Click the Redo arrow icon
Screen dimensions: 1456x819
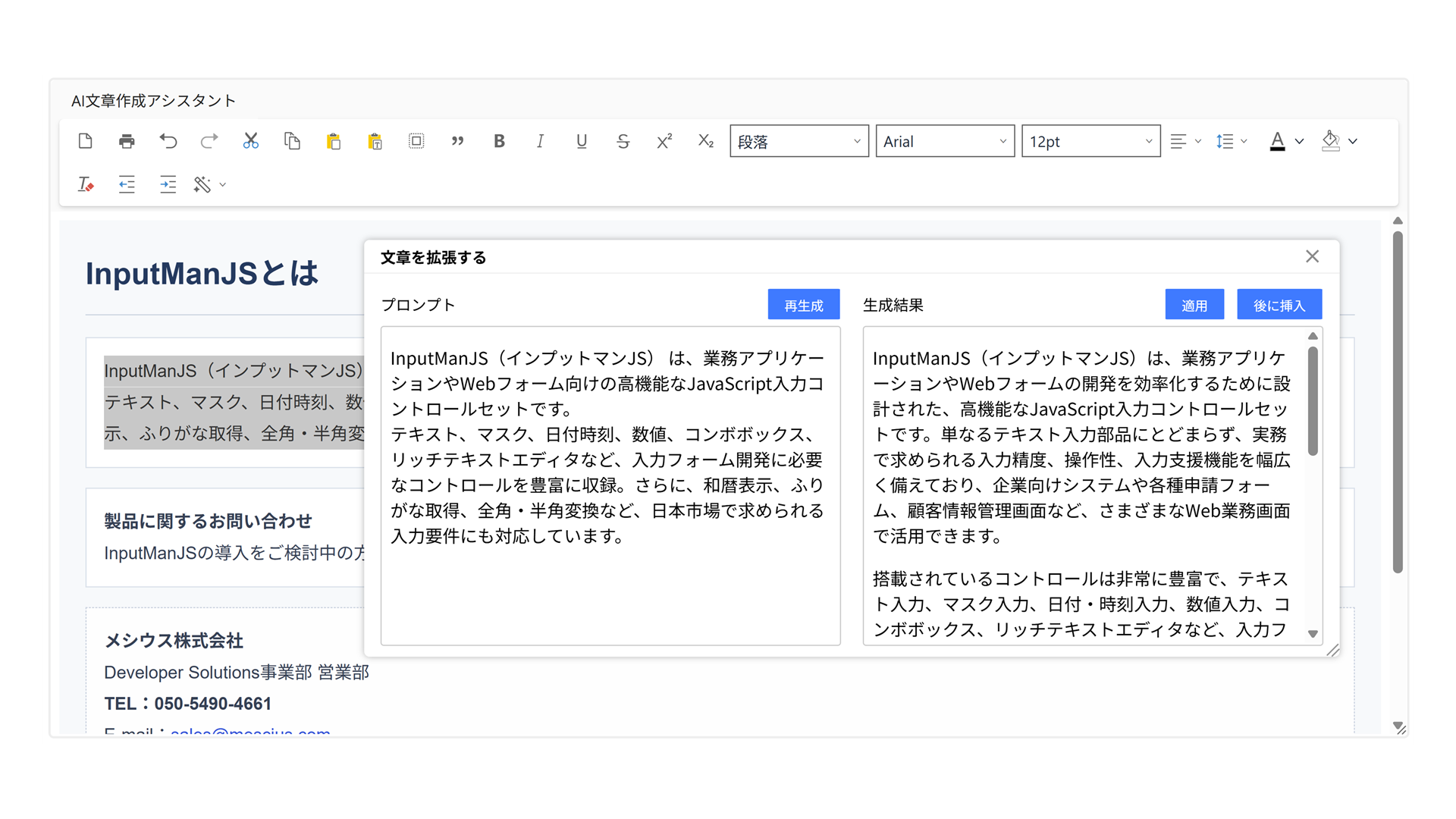tap(209, 141)
